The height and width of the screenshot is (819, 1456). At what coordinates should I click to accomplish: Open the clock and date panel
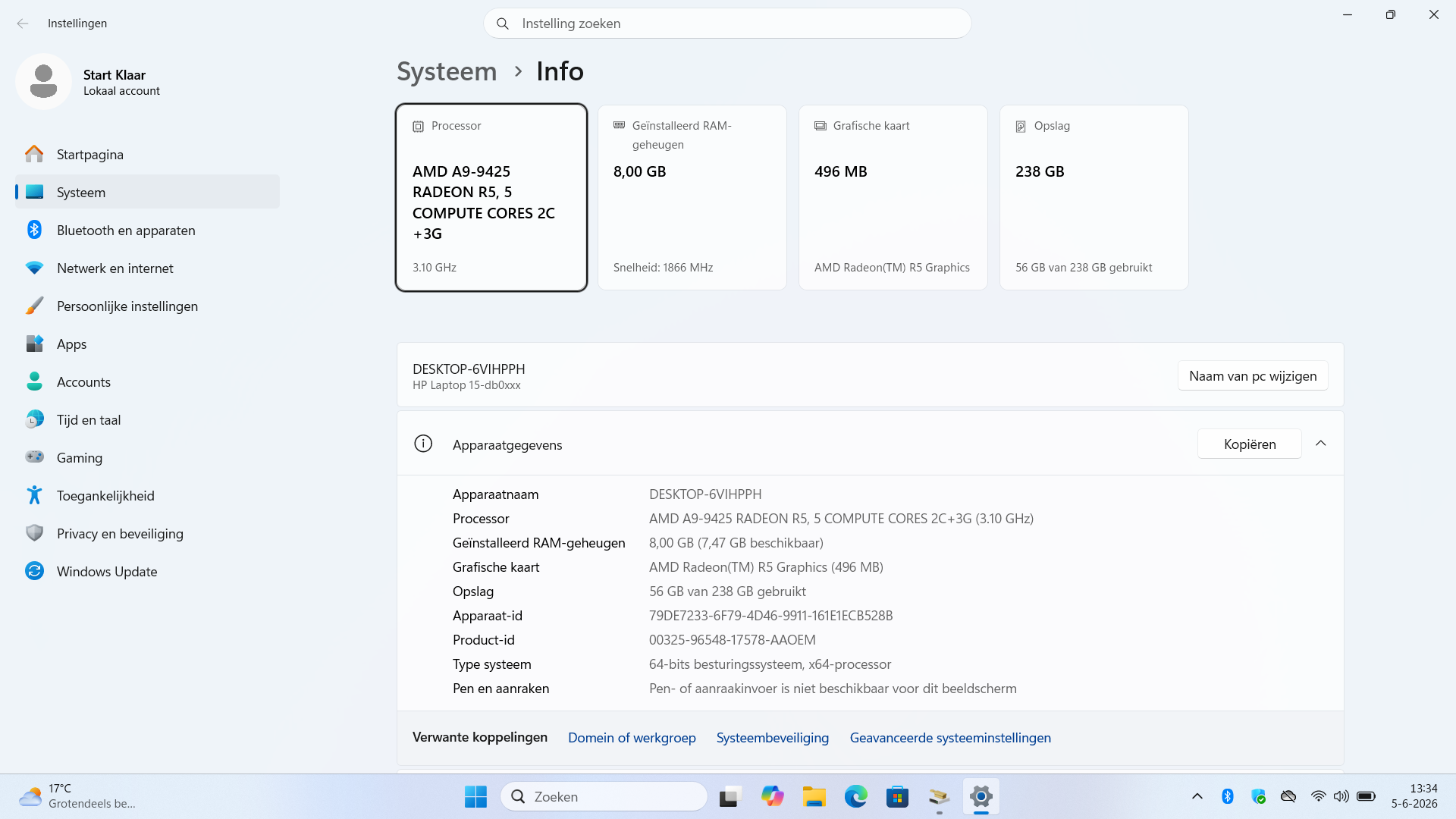pyautogui.click(x=1414, y=796)
